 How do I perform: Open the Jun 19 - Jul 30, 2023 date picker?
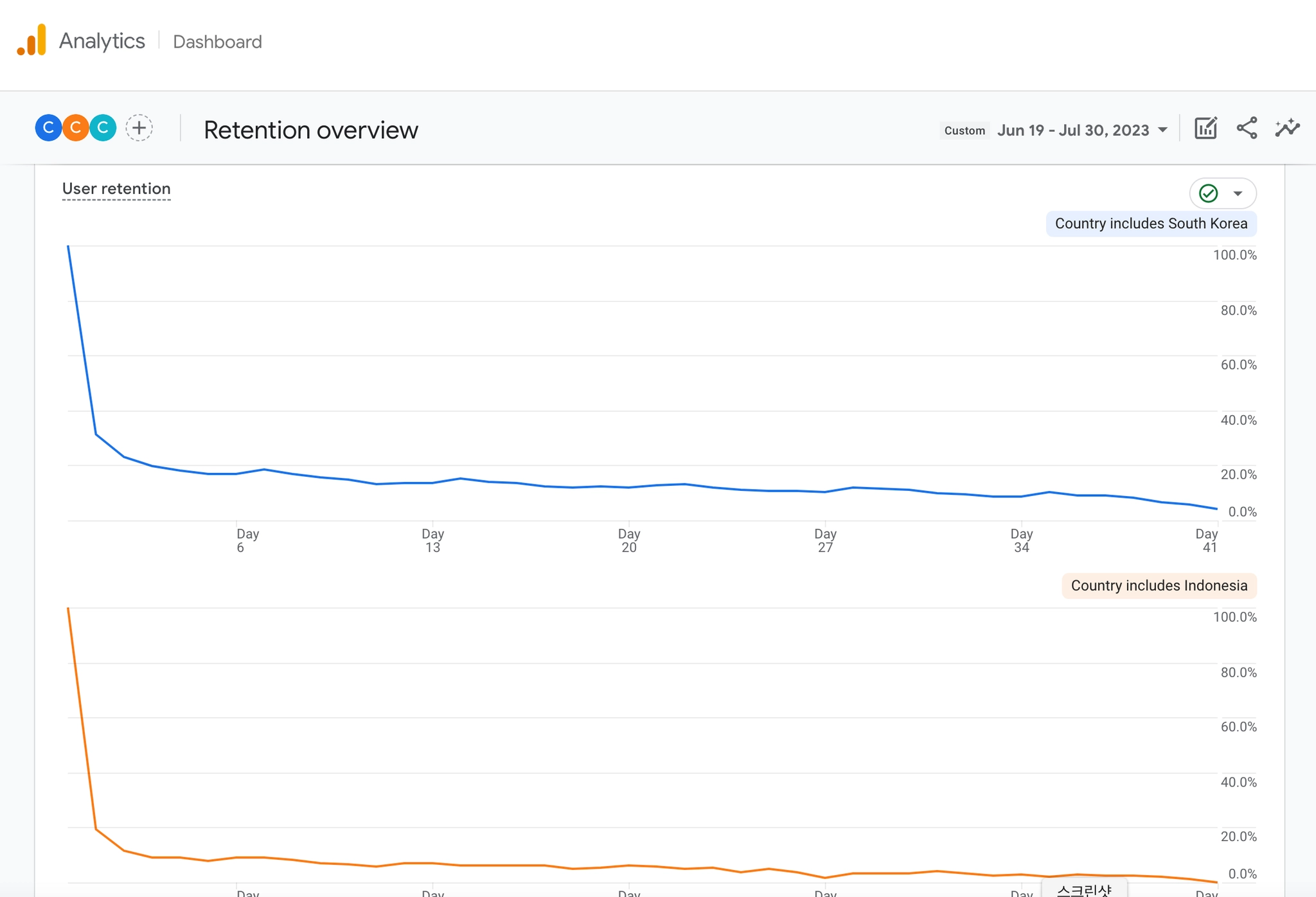point(1073,130)
